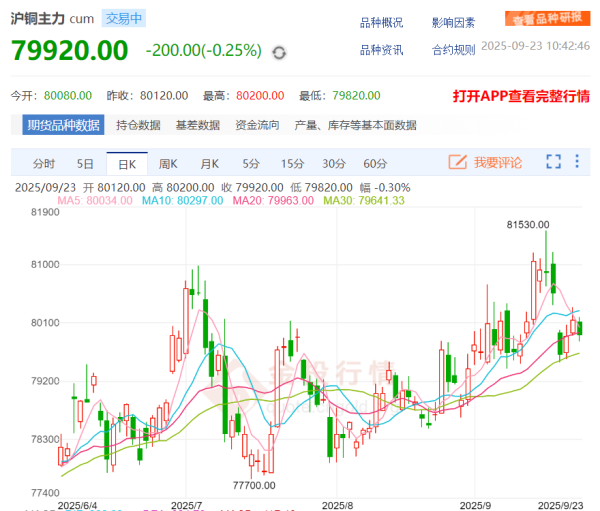Switch to 周K weekly chart
This screenshot has width=600, height=511.
pyautogui.click(x=167, y=163)
